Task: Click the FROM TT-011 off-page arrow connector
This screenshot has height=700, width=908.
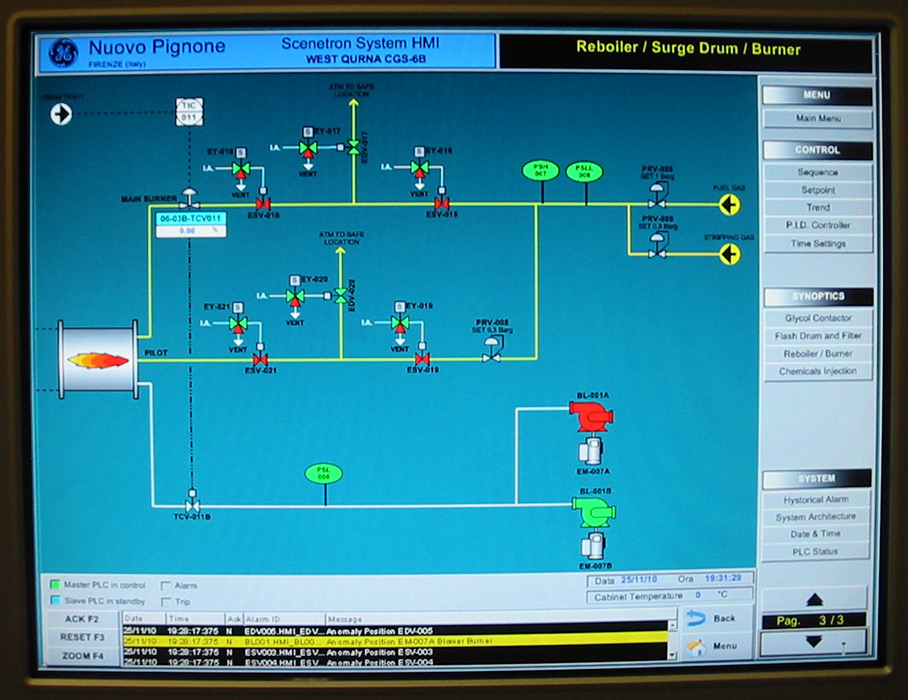Action: [61, 114]
